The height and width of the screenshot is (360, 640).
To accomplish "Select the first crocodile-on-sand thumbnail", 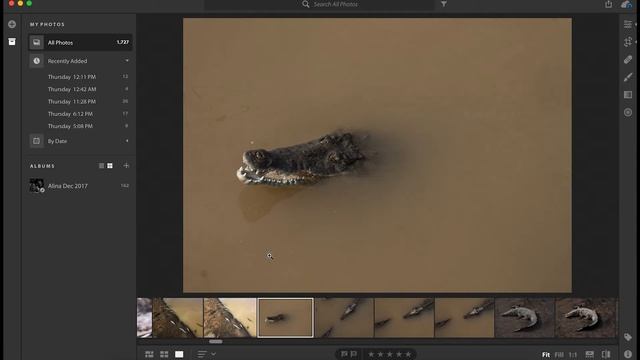I will (524, 318).
